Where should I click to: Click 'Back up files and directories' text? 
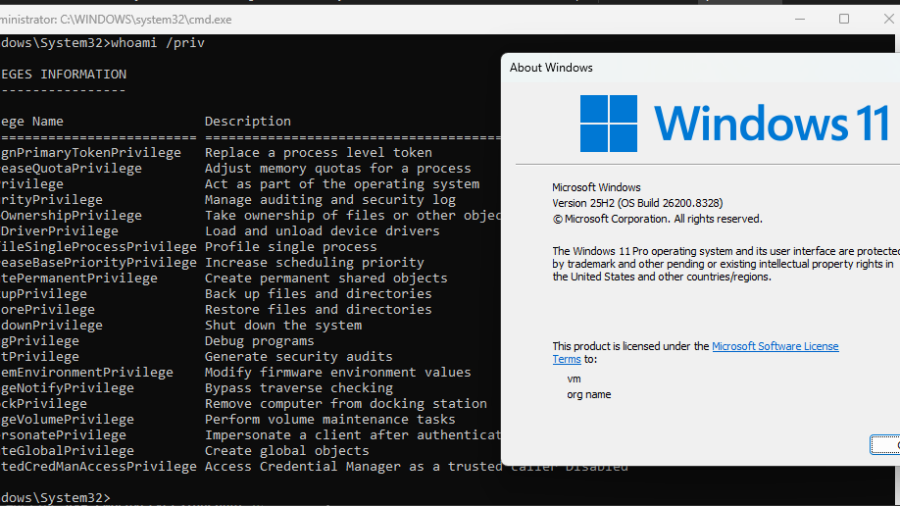click(x=319, y=294)
